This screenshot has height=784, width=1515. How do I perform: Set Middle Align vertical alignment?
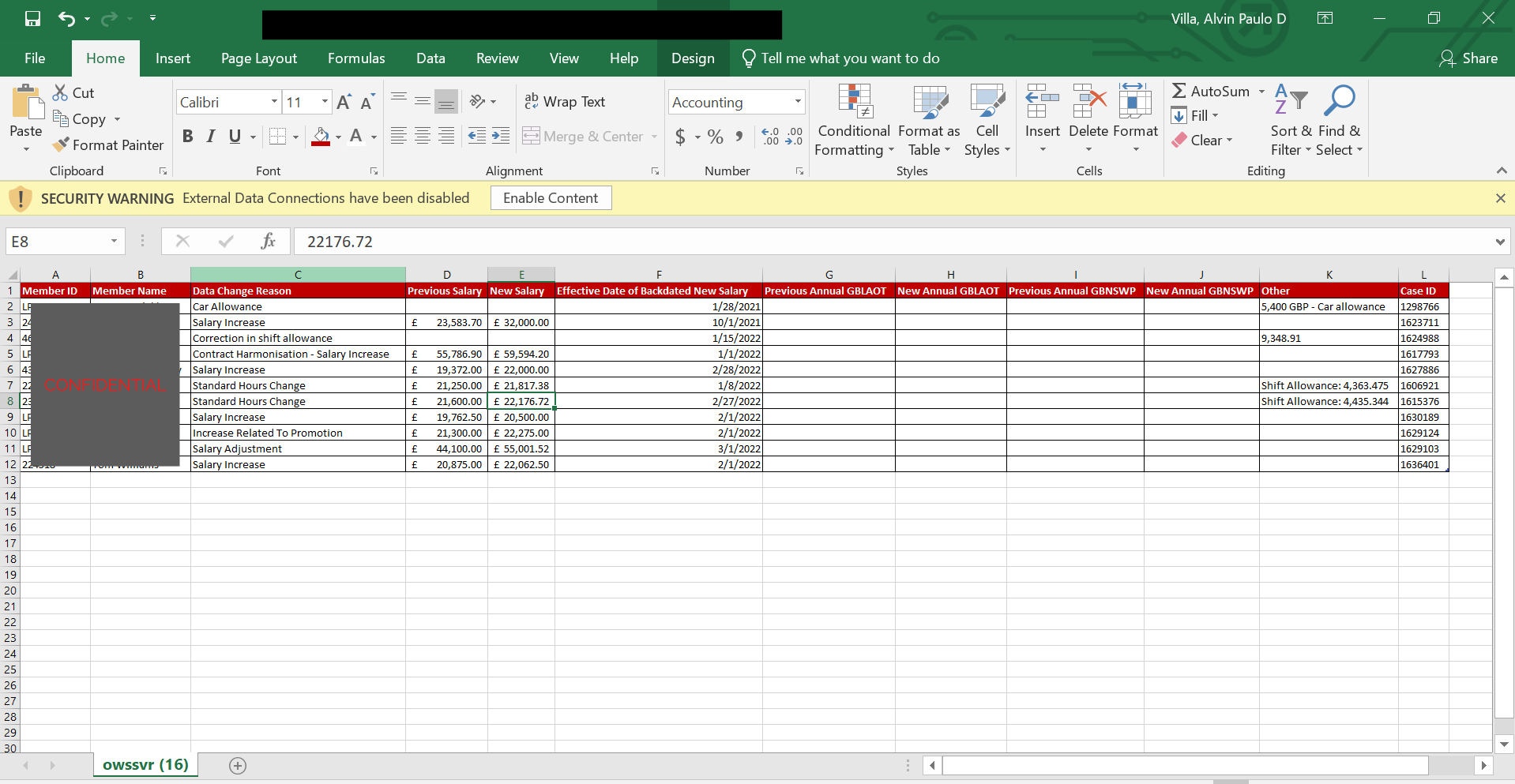pos(423,101)
